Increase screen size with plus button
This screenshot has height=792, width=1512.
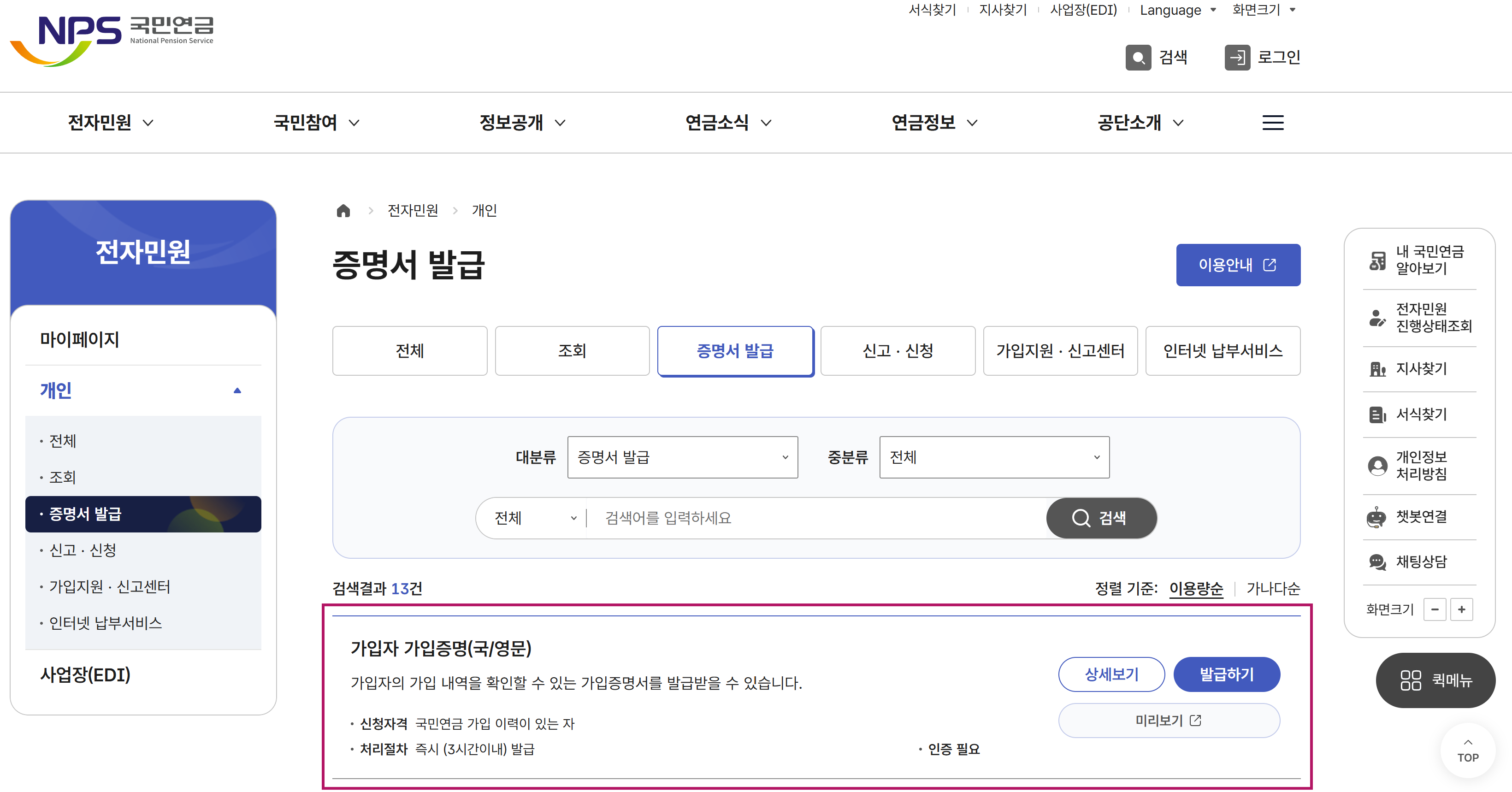click(x=1461, y=609)
